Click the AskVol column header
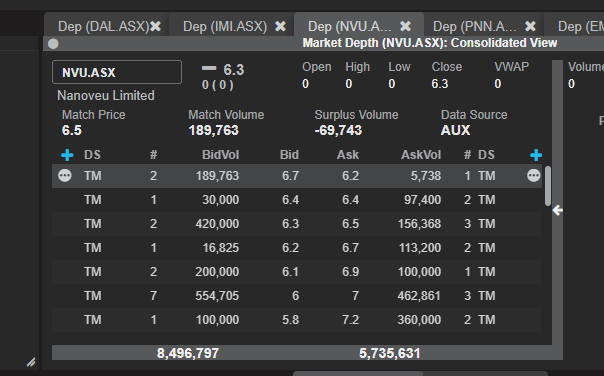 coord(421,155)
